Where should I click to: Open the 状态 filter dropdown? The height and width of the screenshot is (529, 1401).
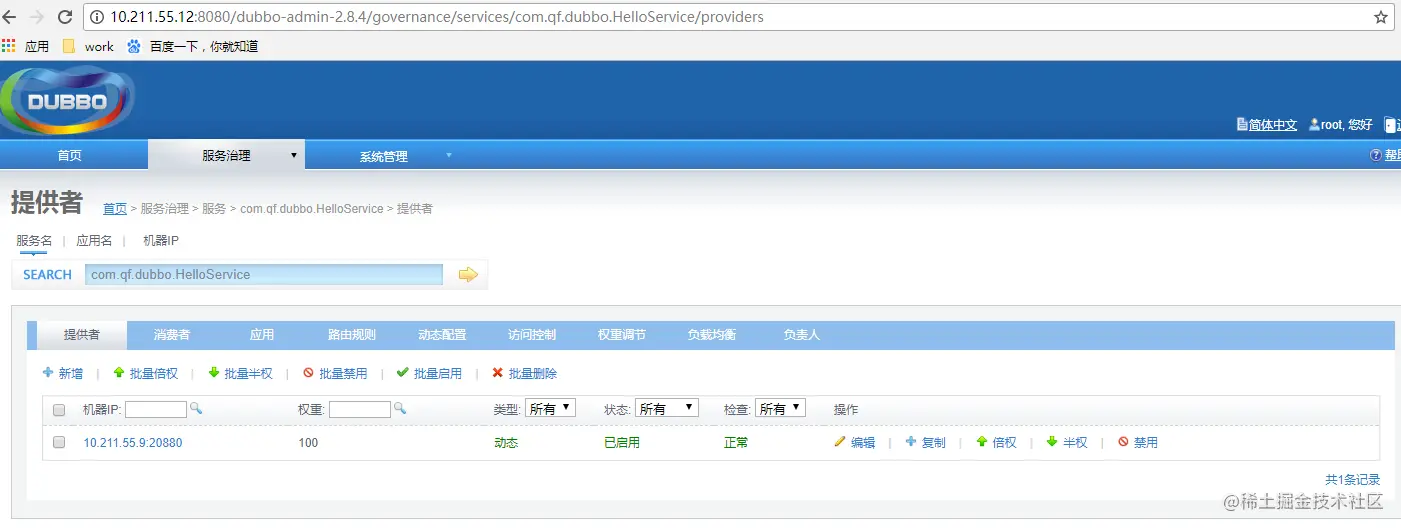click(666, 408)
